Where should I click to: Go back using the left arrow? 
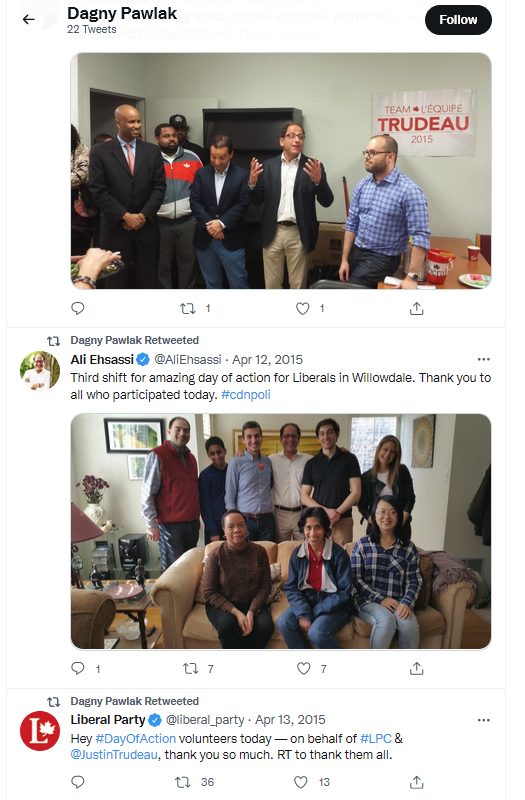[29, 20]
